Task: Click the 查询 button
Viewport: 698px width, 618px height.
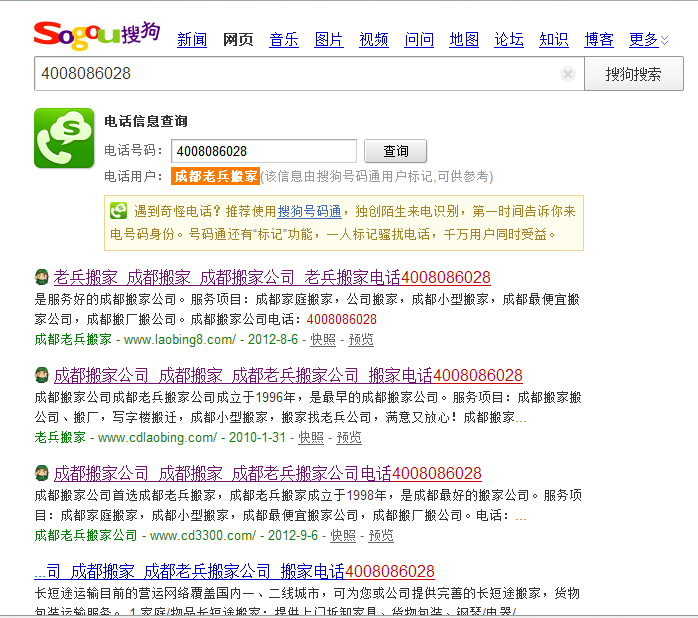Action: point(395,151)
